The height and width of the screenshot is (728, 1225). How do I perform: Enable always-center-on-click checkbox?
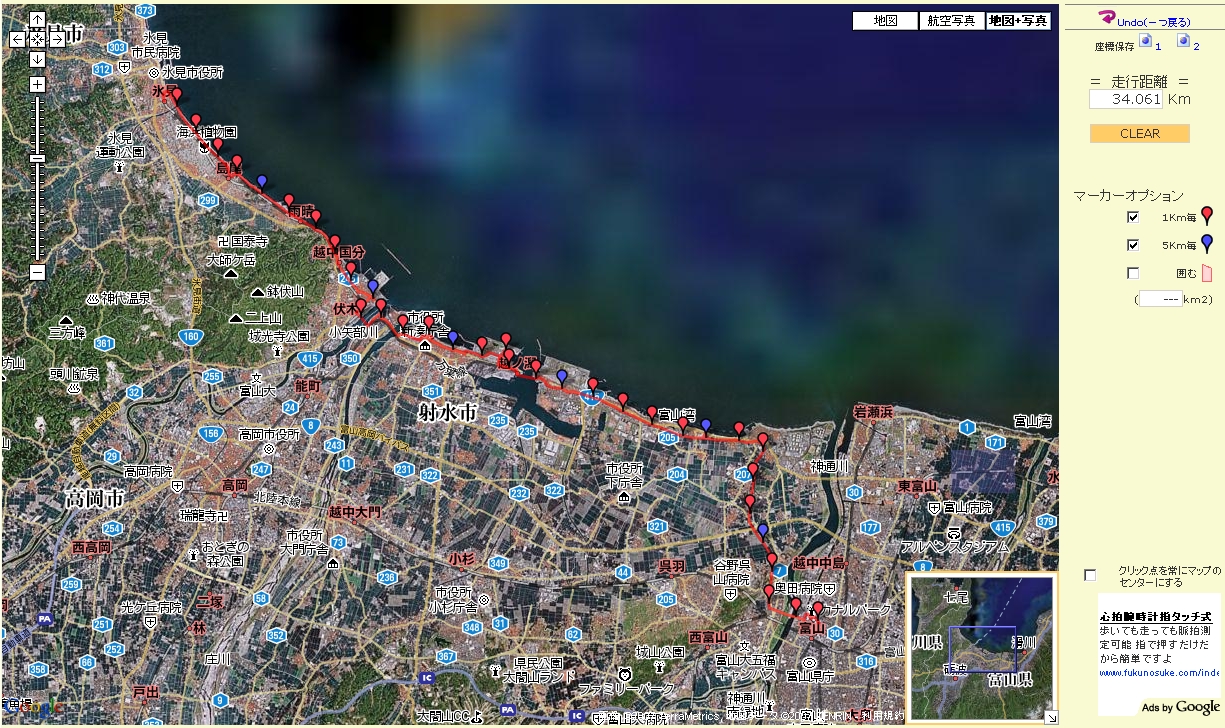click(x=1090, y=575)
